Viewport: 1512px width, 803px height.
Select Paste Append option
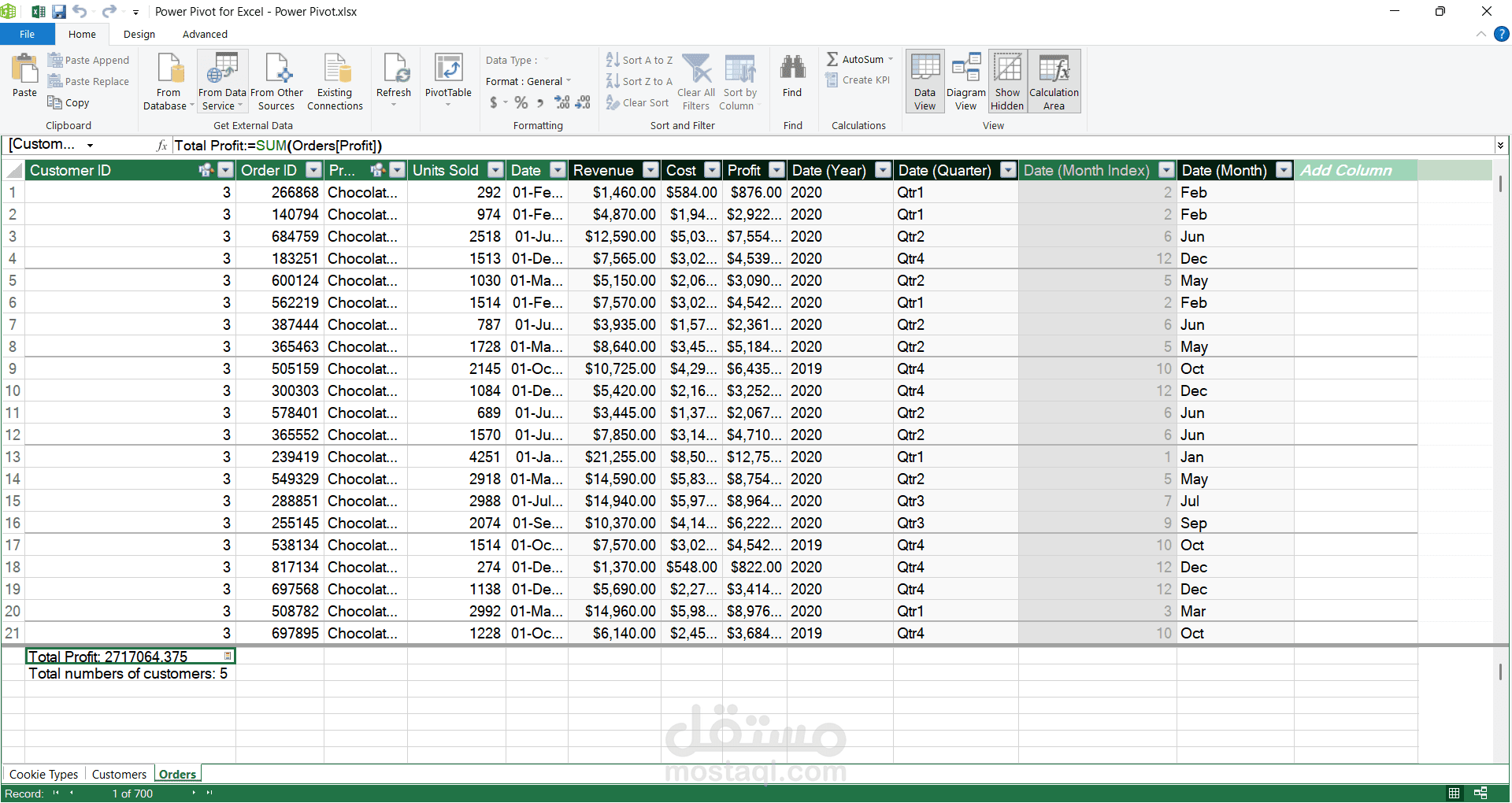pos(88,60)
